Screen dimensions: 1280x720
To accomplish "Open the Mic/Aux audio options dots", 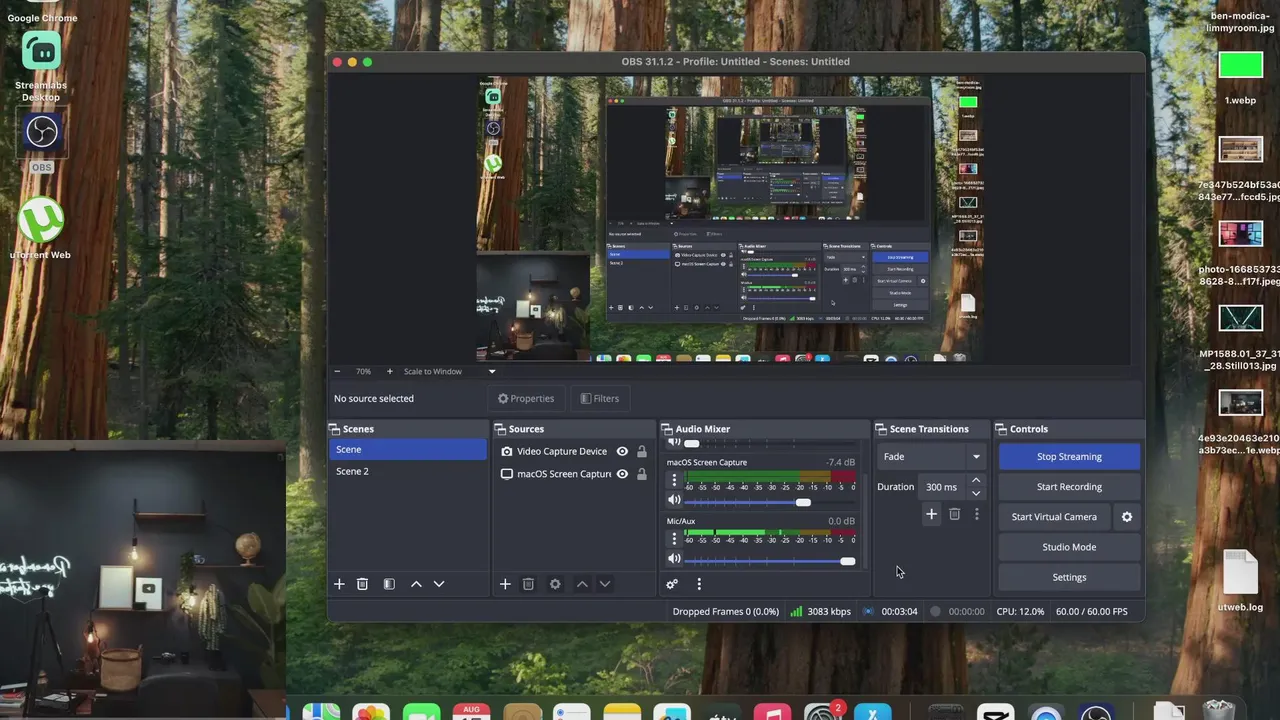I will tap(674, 540).
